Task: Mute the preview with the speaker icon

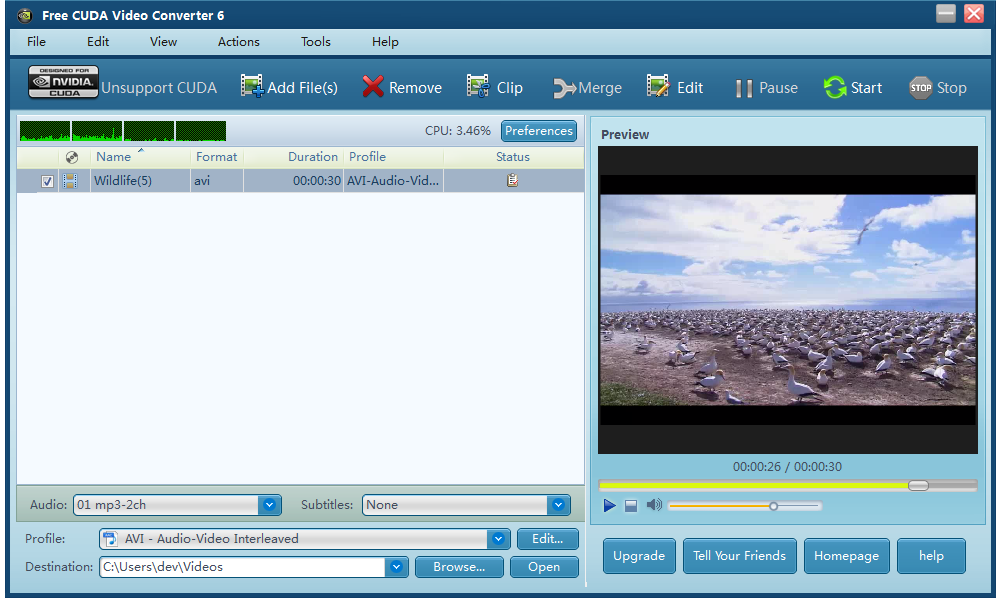Action: pyautogui.click(x=654, y=505)
